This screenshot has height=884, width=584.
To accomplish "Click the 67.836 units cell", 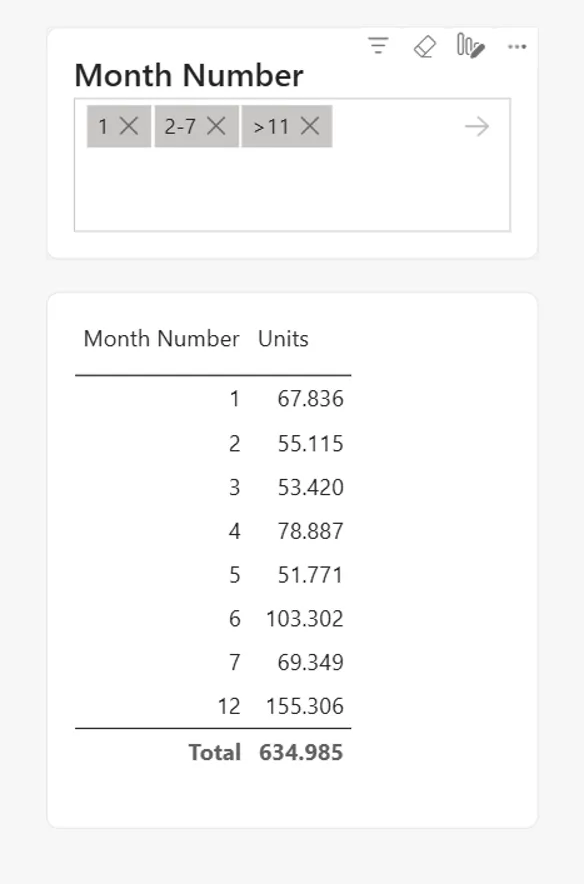I will click(x=310, y=399).
